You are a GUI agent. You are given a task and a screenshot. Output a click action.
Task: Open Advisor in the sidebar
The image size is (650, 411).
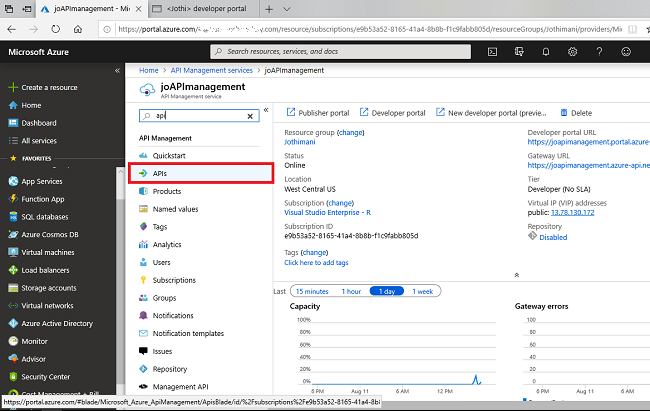click(27, 359)
